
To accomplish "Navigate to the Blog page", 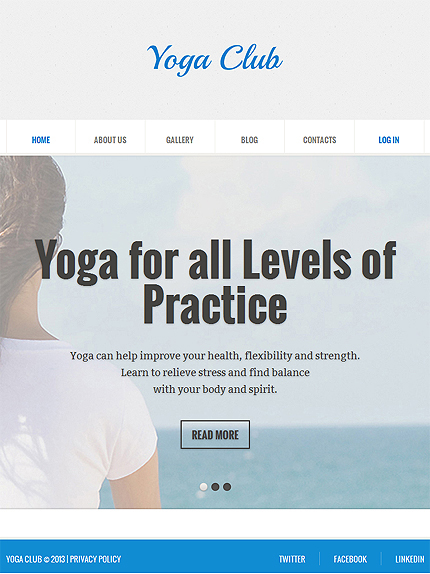I will (250, 140).
